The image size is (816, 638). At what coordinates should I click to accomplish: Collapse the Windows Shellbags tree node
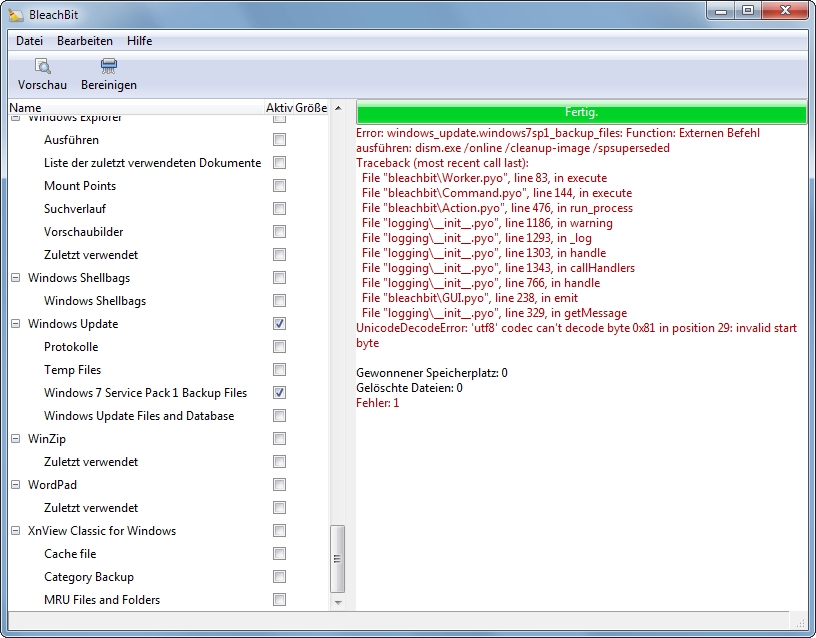coord(16,277)
